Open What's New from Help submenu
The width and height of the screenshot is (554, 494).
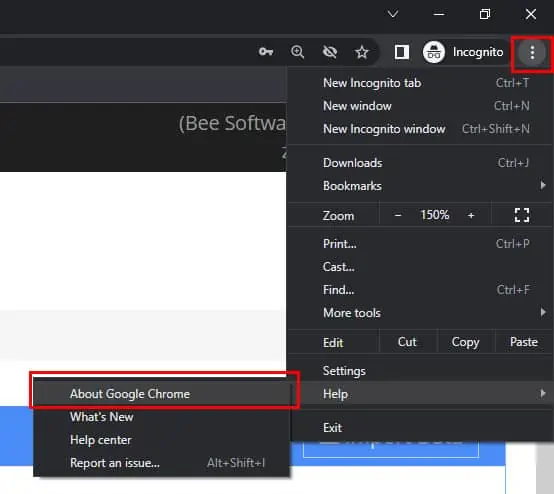click(x=162, y=417)
